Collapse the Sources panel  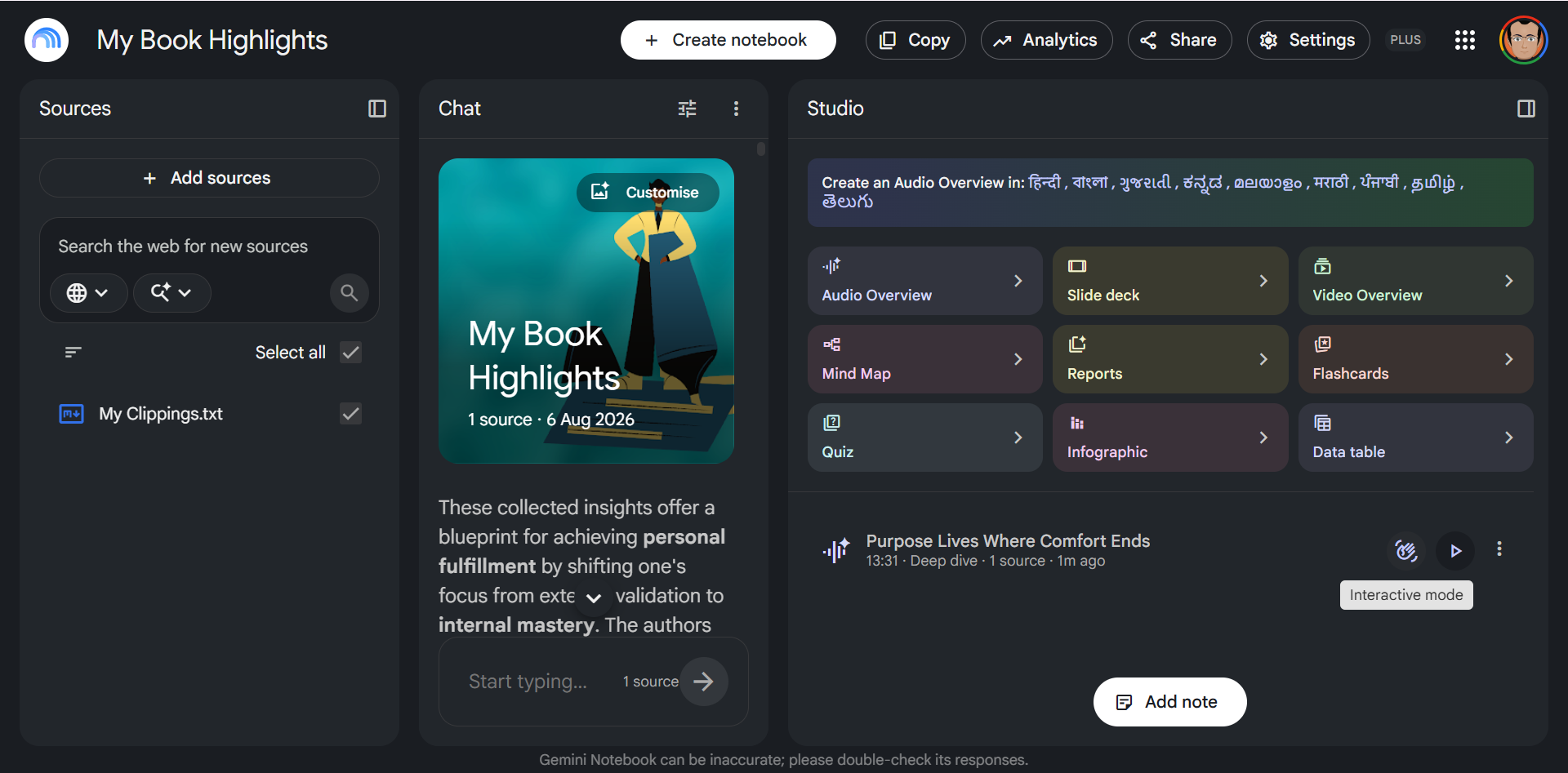376,109
